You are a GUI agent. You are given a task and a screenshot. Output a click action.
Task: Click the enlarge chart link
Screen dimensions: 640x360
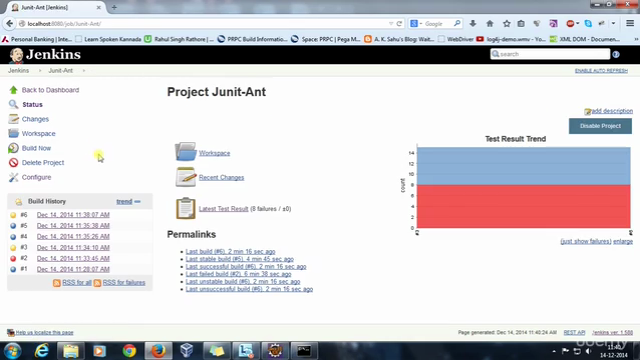coord(623,241)
